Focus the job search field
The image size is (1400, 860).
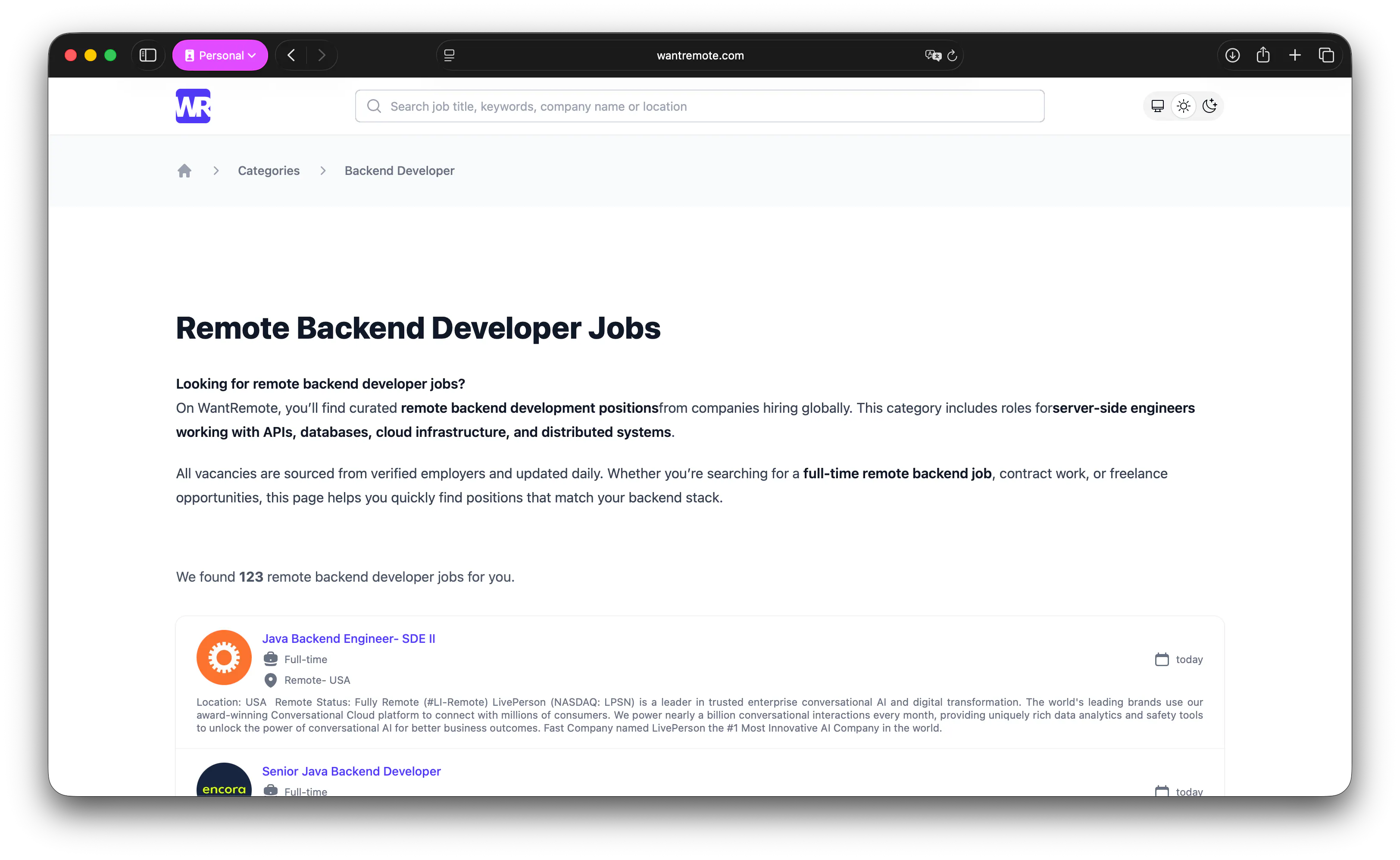point(700,106)
